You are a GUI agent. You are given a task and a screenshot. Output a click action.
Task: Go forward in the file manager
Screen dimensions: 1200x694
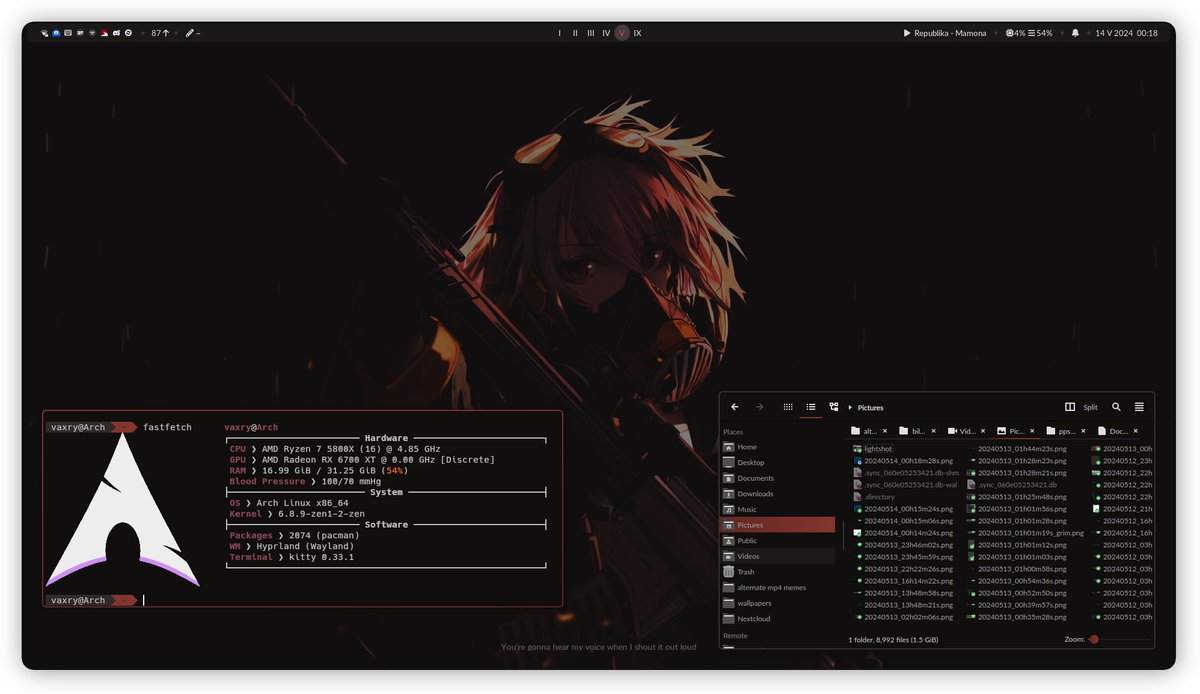click(x=760, y=407)
